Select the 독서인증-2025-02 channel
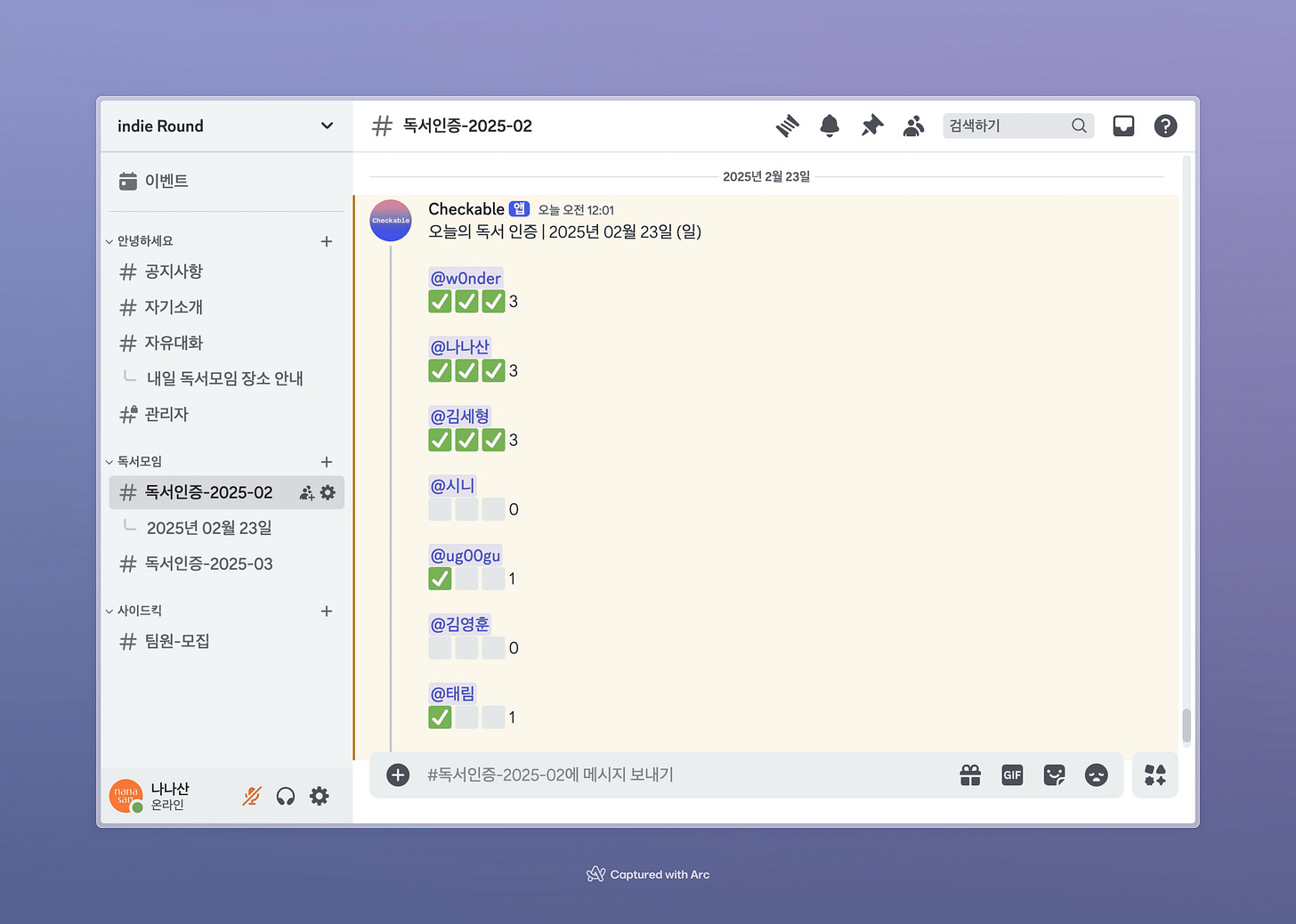The image size is (1296, 924). (x=226, y=492)
